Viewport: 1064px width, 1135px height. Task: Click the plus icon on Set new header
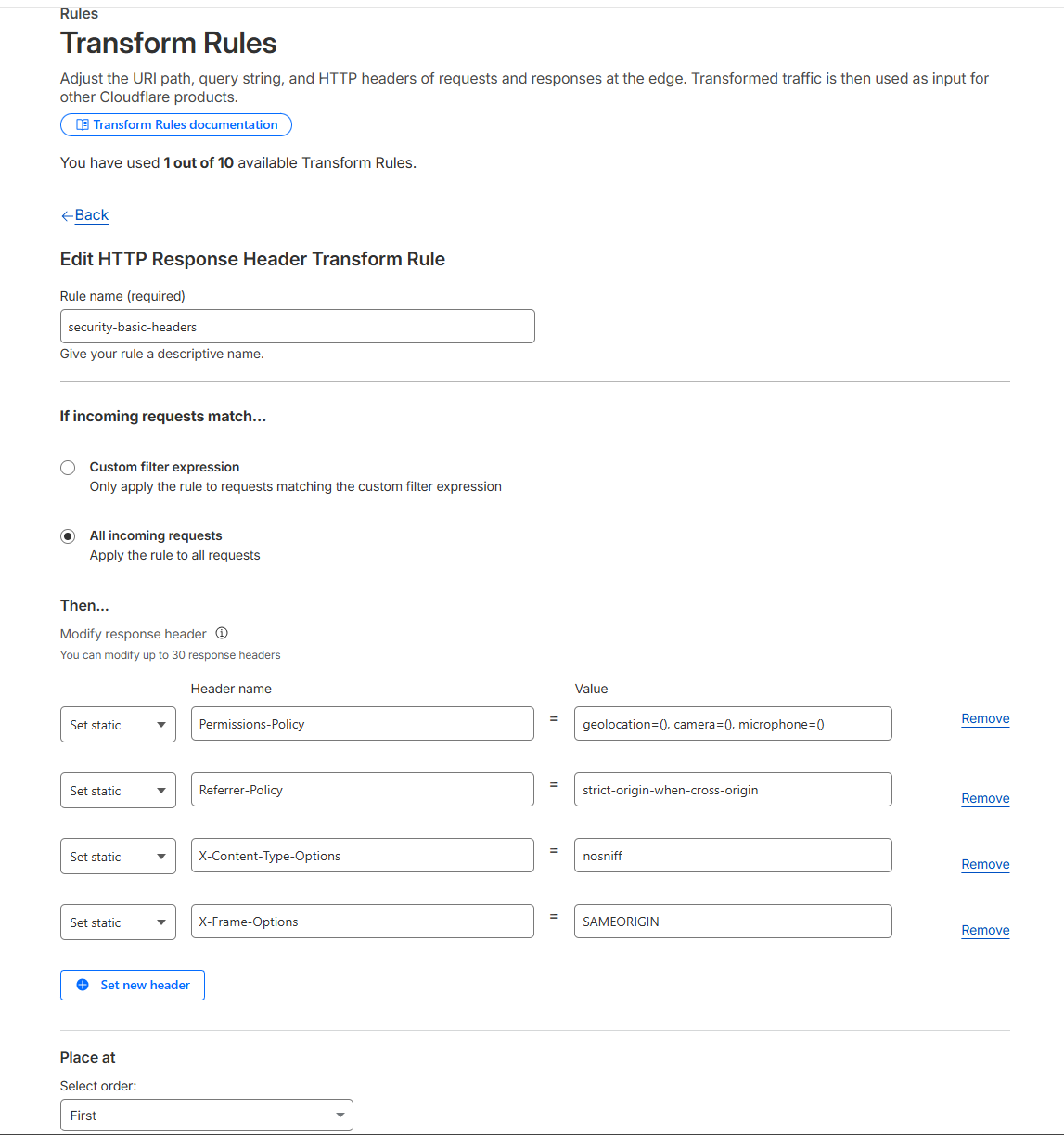click(x=82, y=985)
